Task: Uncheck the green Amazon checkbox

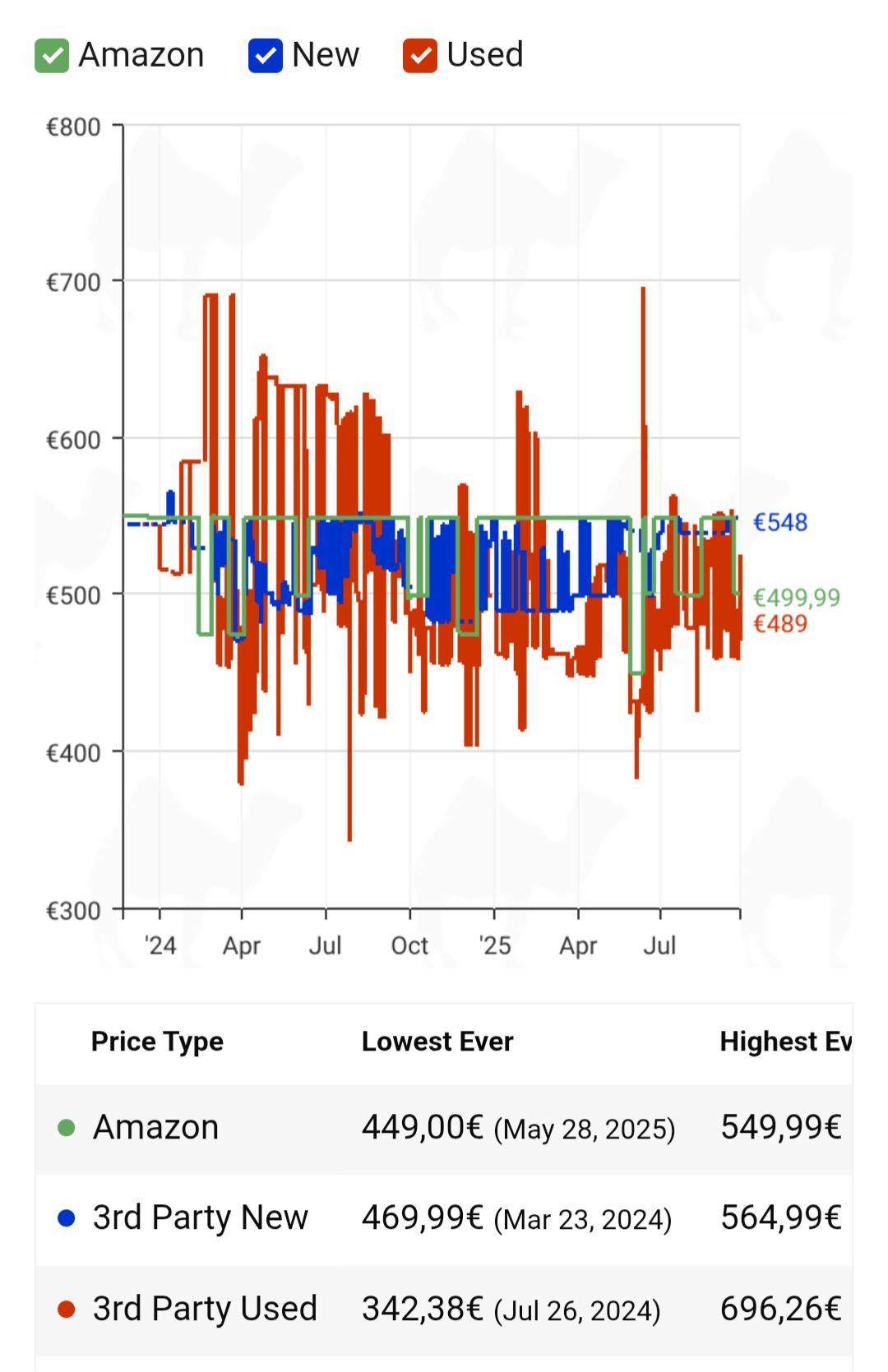Action: (x=52, y=56)
